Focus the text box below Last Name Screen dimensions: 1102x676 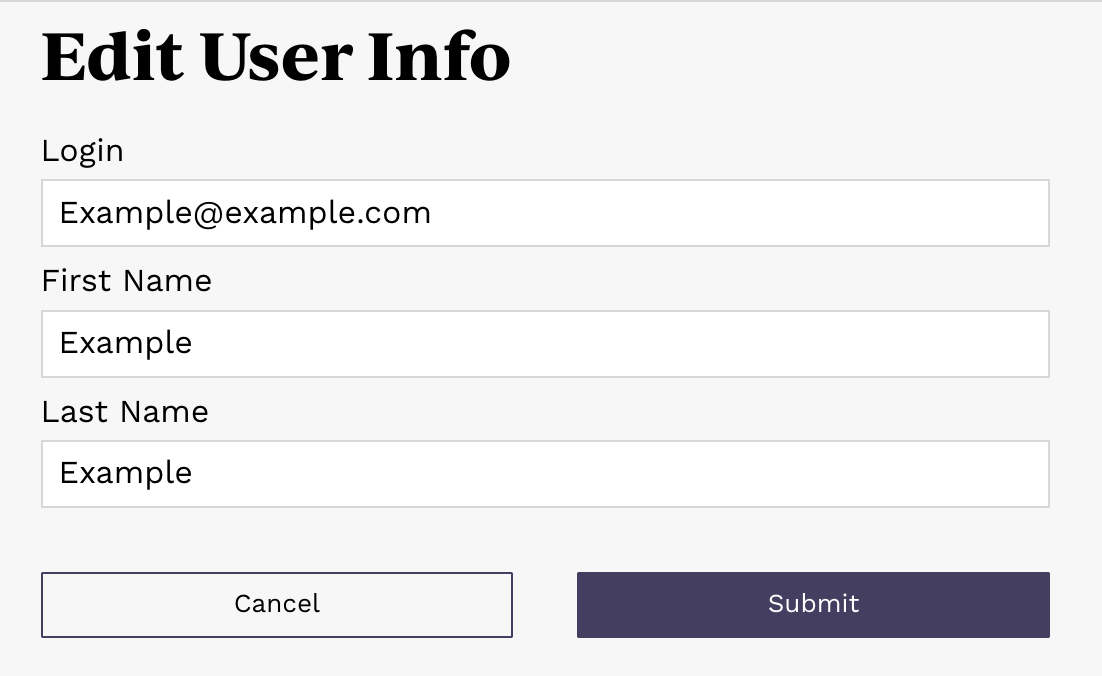(545, 474)
